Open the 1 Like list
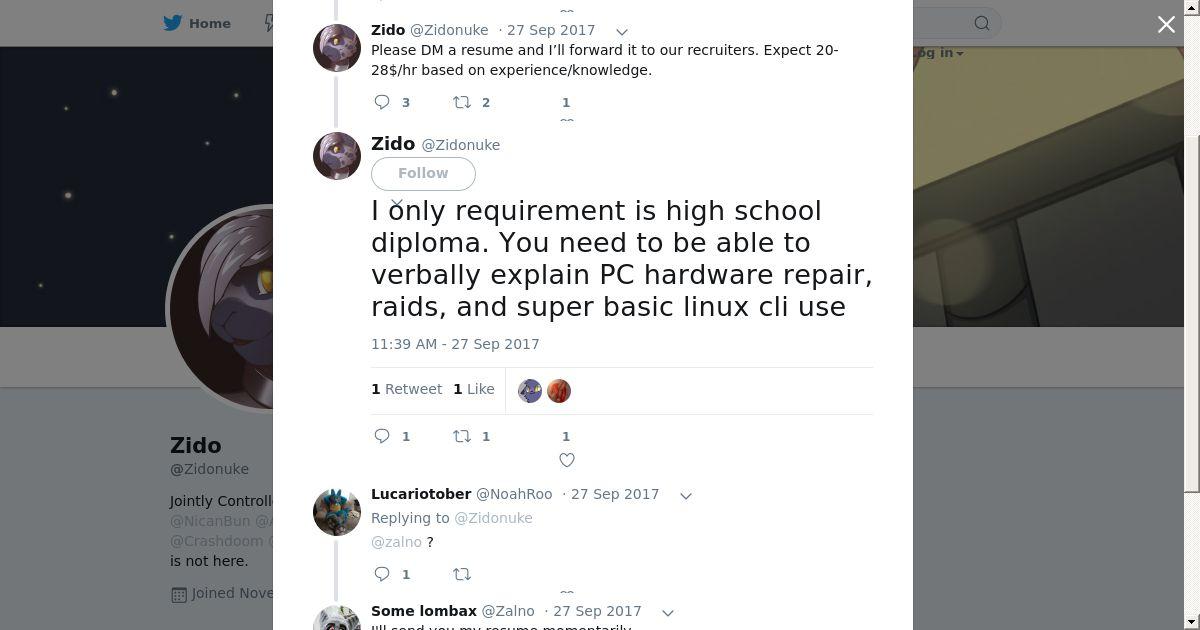 [x=474, y=389]
